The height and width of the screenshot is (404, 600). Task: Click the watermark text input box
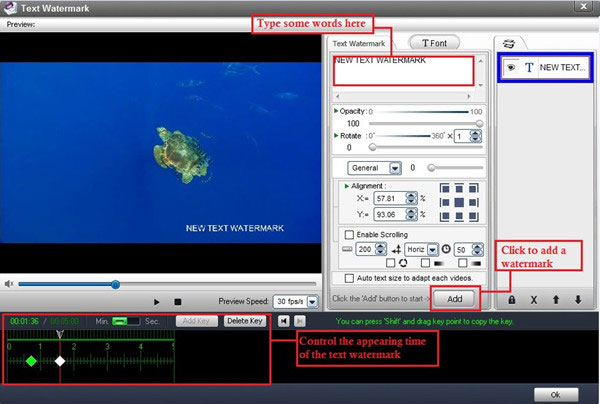(x=403, y=72)
